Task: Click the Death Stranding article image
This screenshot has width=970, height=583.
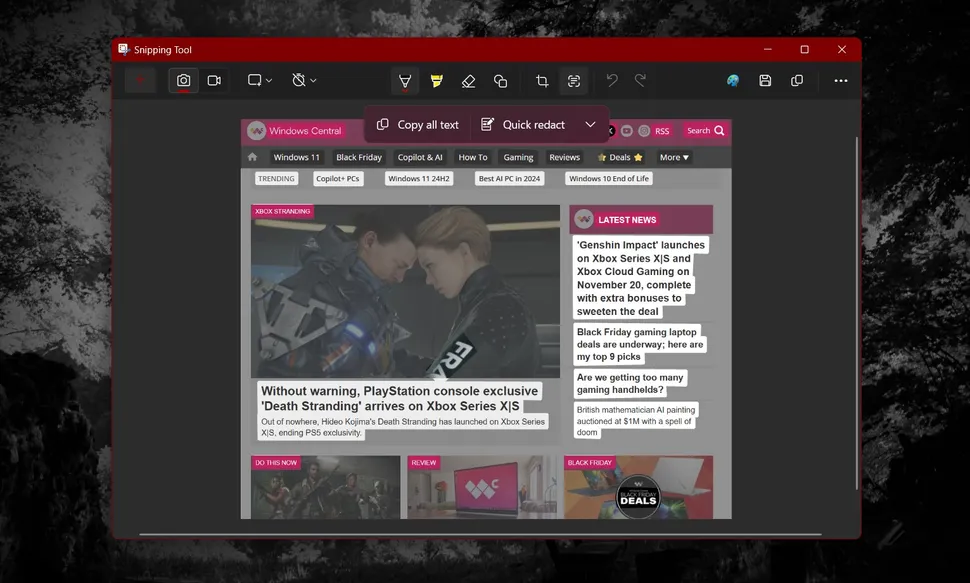Action: tap(405, 291)
